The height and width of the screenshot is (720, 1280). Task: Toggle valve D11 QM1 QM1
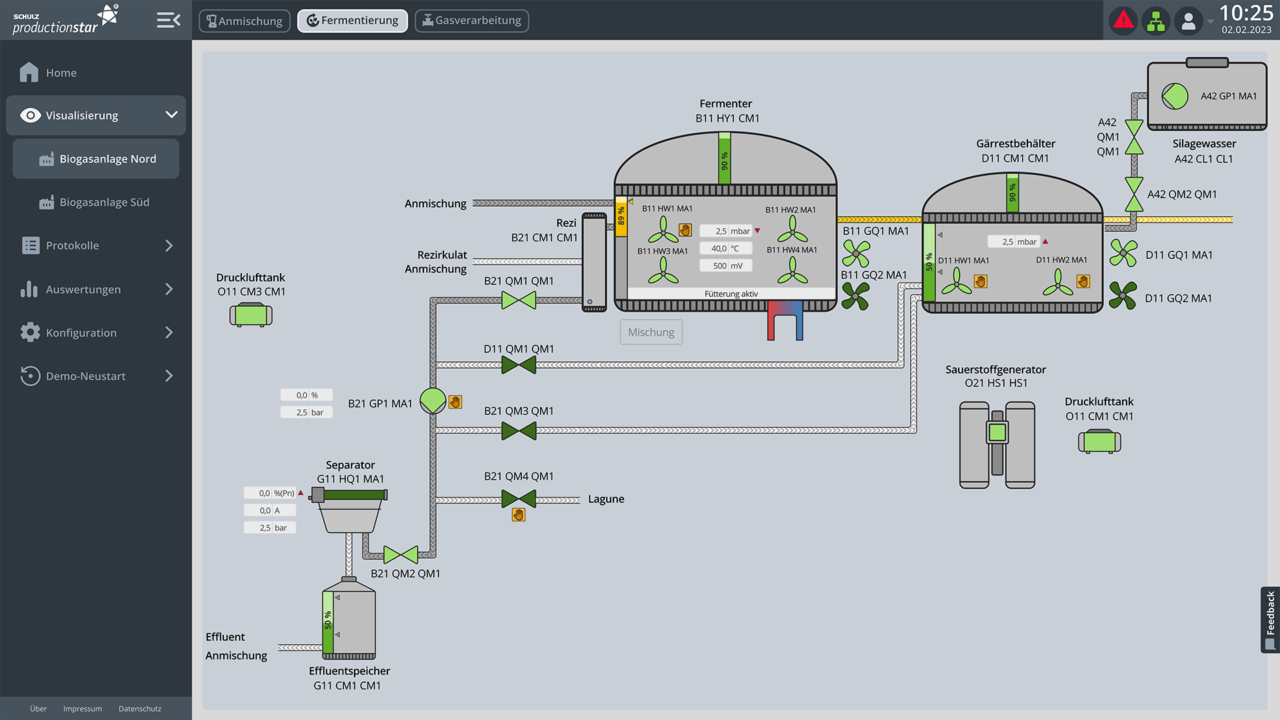[x=518, y=366]
